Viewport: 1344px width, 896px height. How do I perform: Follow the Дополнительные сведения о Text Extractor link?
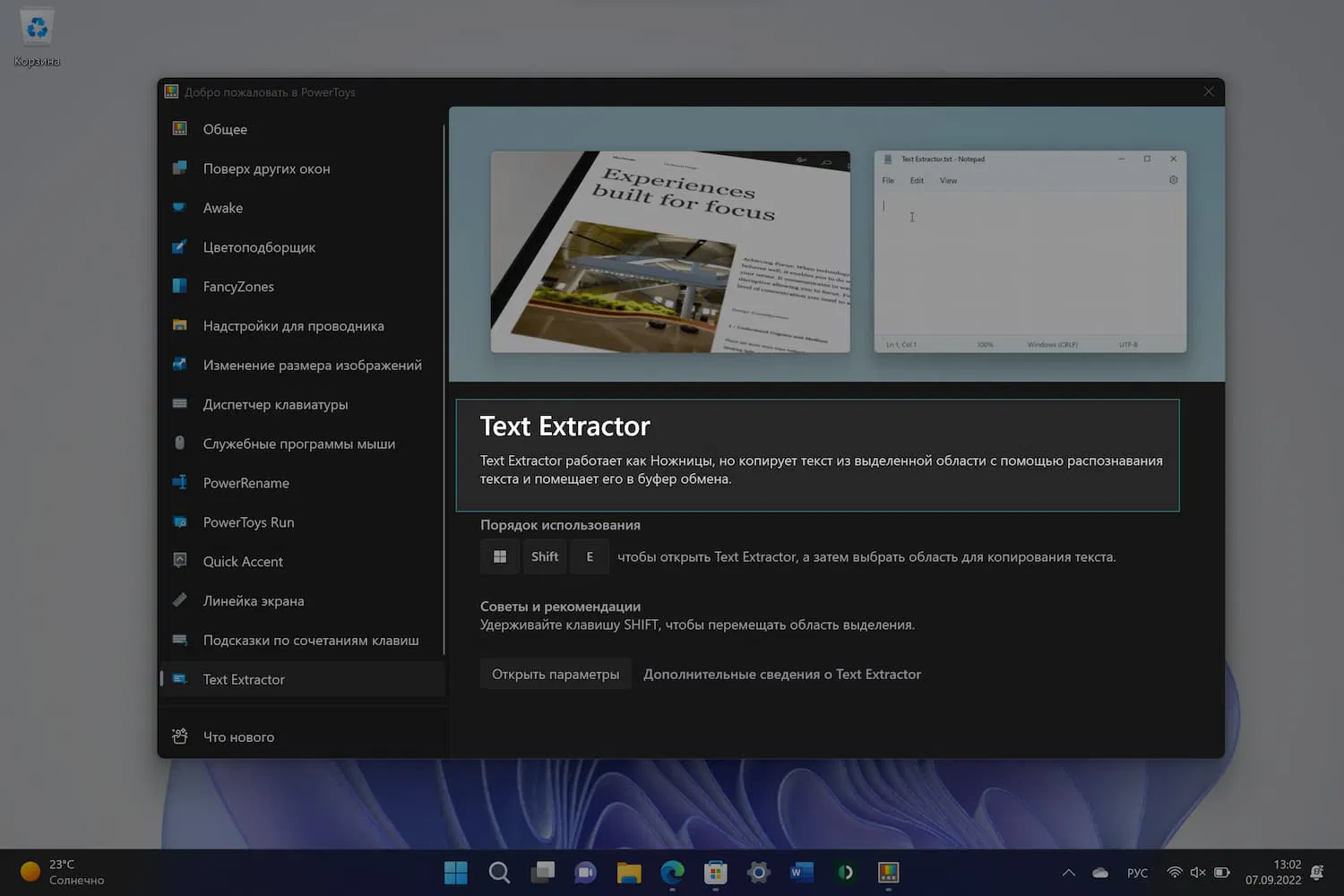[782, 674]
